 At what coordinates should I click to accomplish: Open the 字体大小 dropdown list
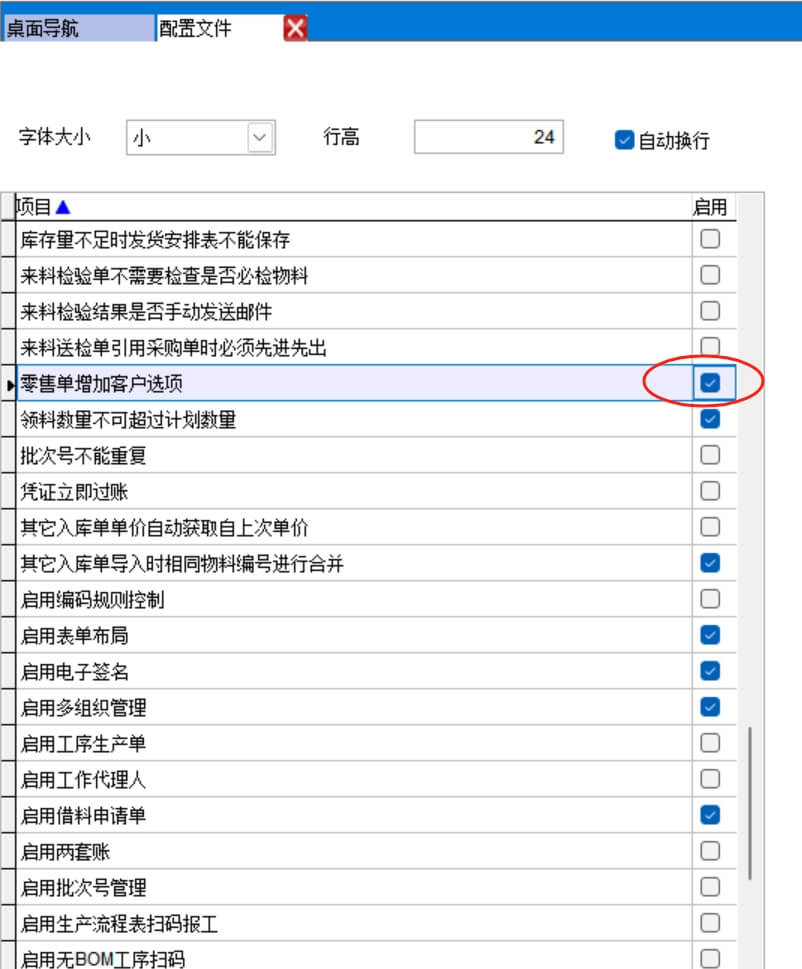tap(260, 138)
